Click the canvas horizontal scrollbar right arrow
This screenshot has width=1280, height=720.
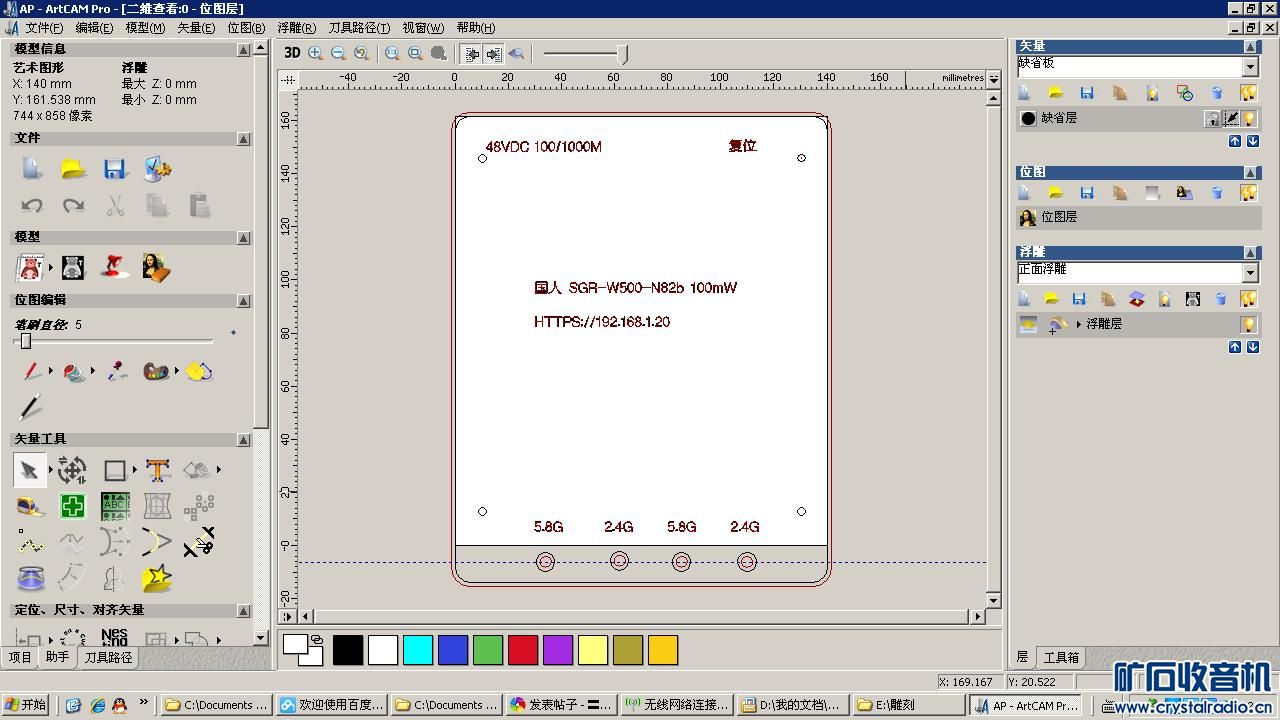977,617
